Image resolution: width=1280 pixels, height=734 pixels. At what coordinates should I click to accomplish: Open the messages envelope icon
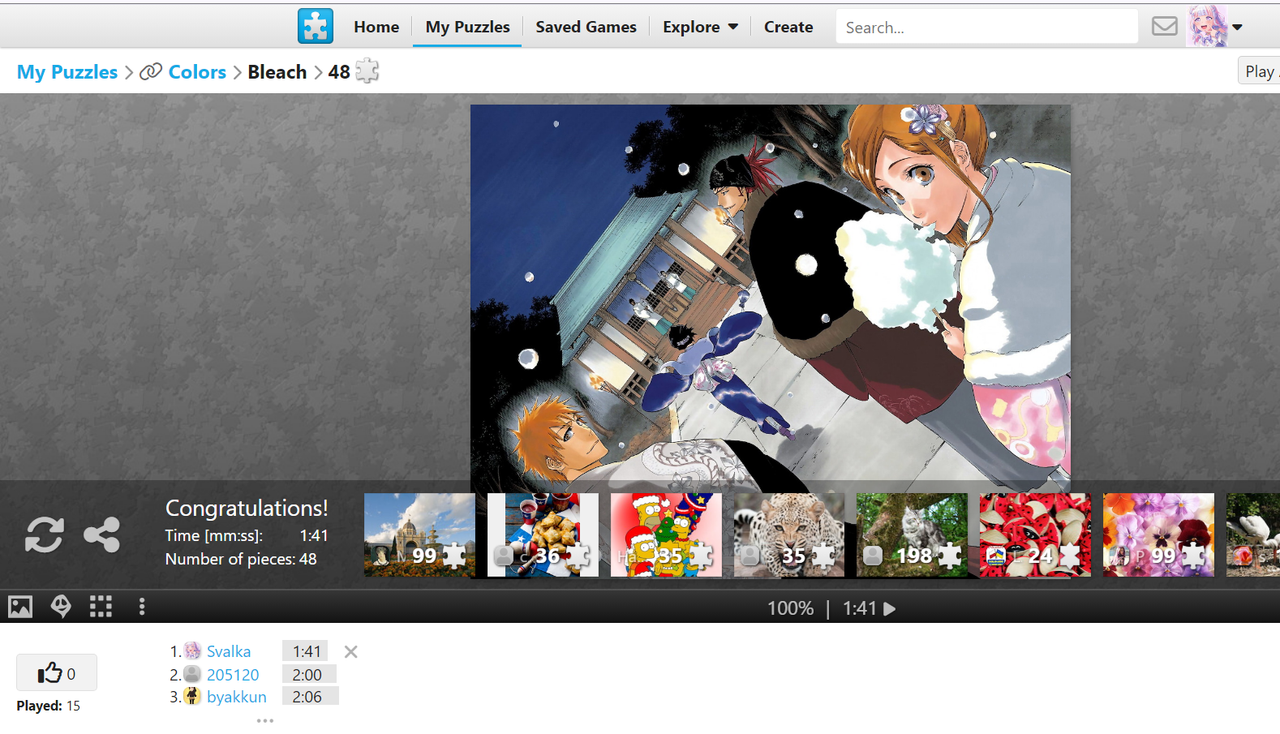point(1164,27)
